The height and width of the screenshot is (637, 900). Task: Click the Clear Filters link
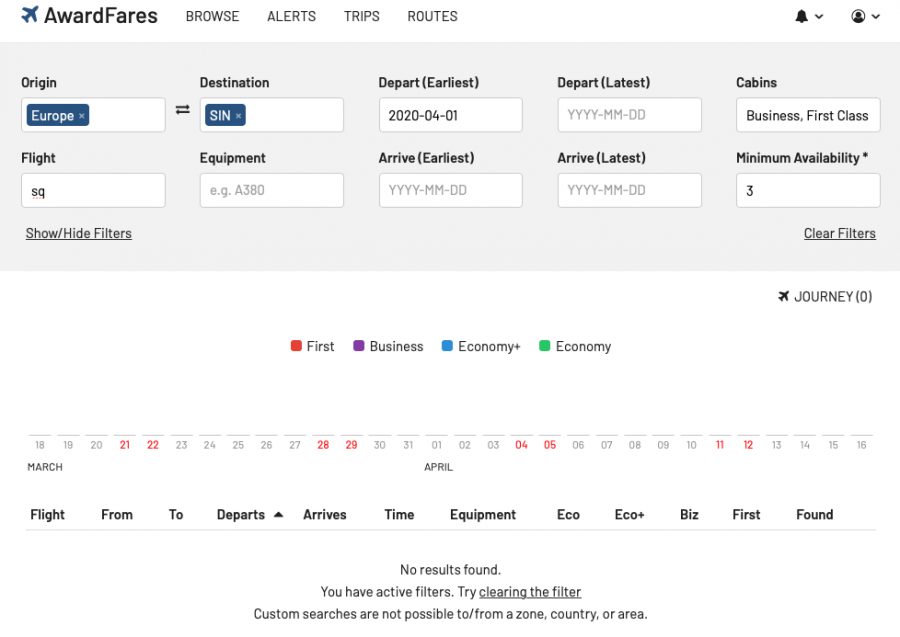coord(839,233)
